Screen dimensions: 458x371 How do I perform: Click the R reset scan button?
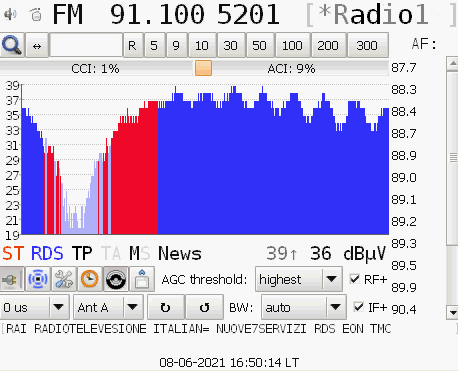click(x=132, y=45)
